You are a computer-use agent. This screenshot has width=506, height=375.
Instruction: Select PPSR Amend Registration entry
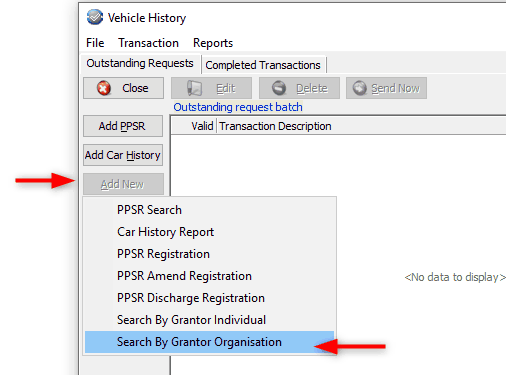(x=209, y=276)
